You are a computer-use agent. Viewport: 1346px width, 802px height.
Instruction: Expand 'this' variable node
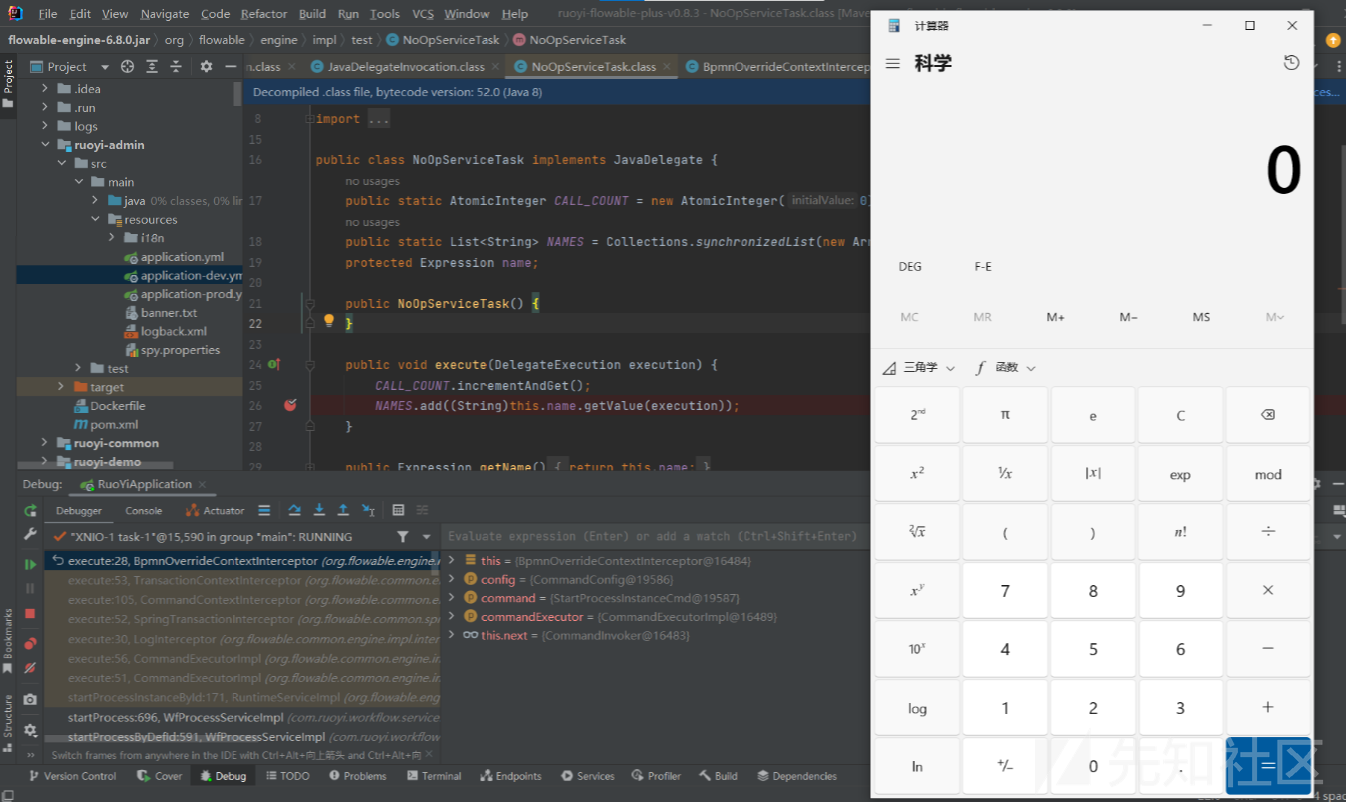click(x=452, y=561)
